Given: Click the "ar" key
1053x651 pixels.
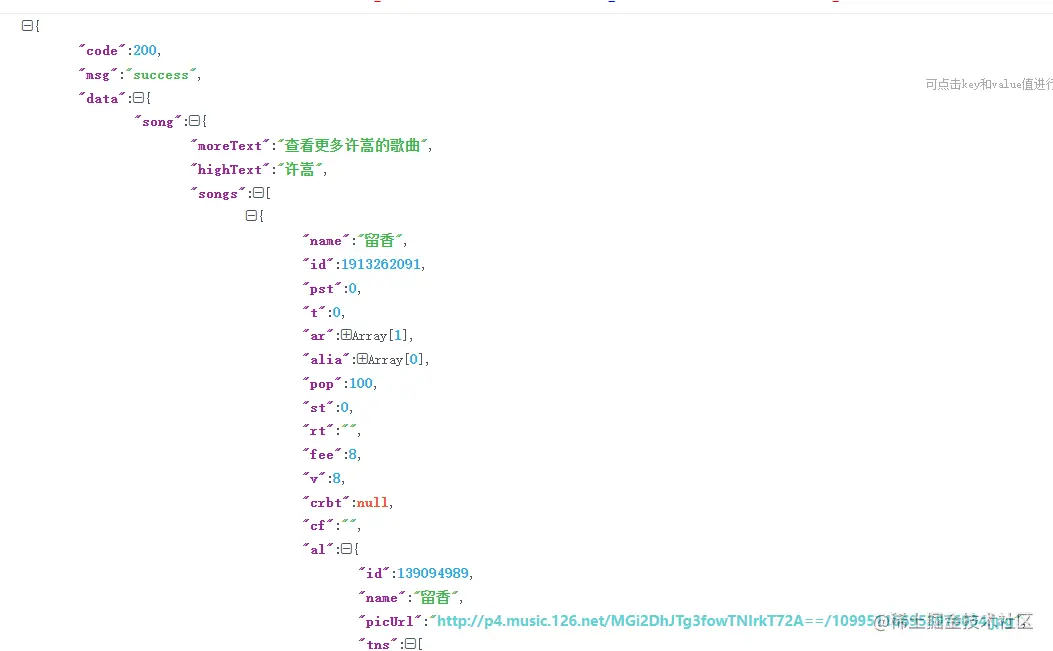Looking at the screenshot, I should [x=318, y=336].
